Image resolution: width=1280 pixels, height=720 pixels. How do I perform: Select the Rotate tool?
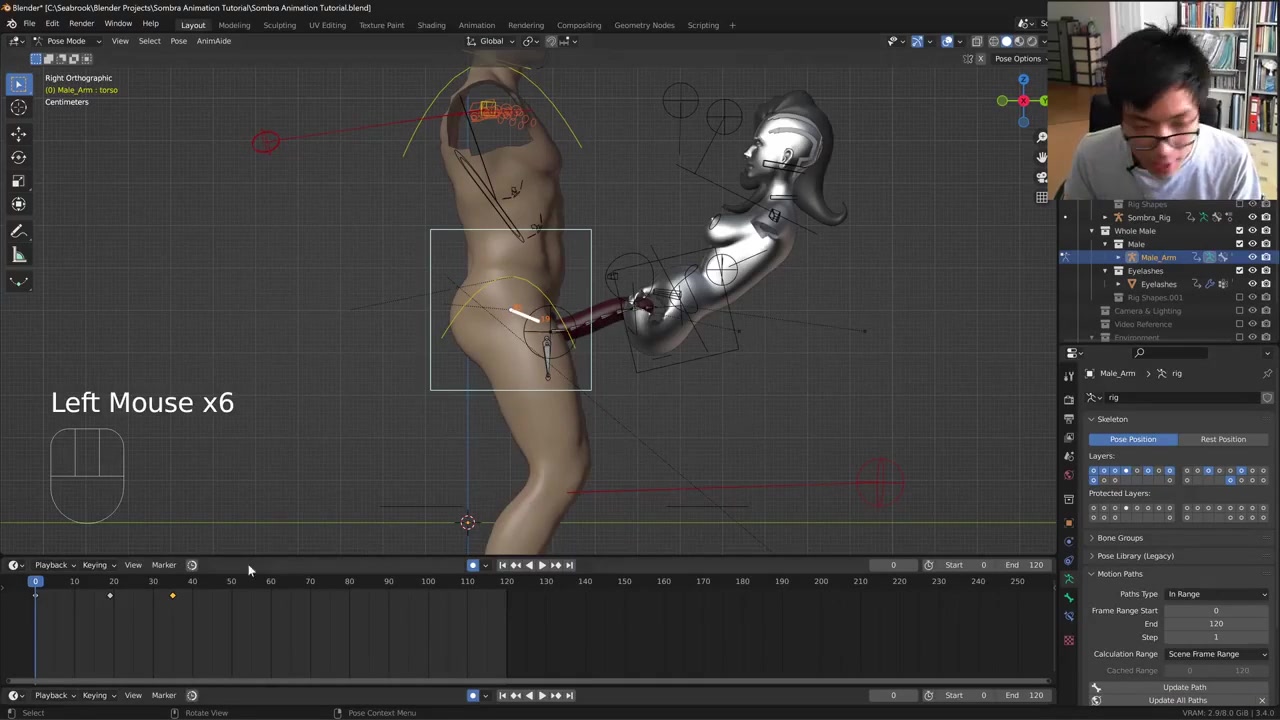click(18, 157)
